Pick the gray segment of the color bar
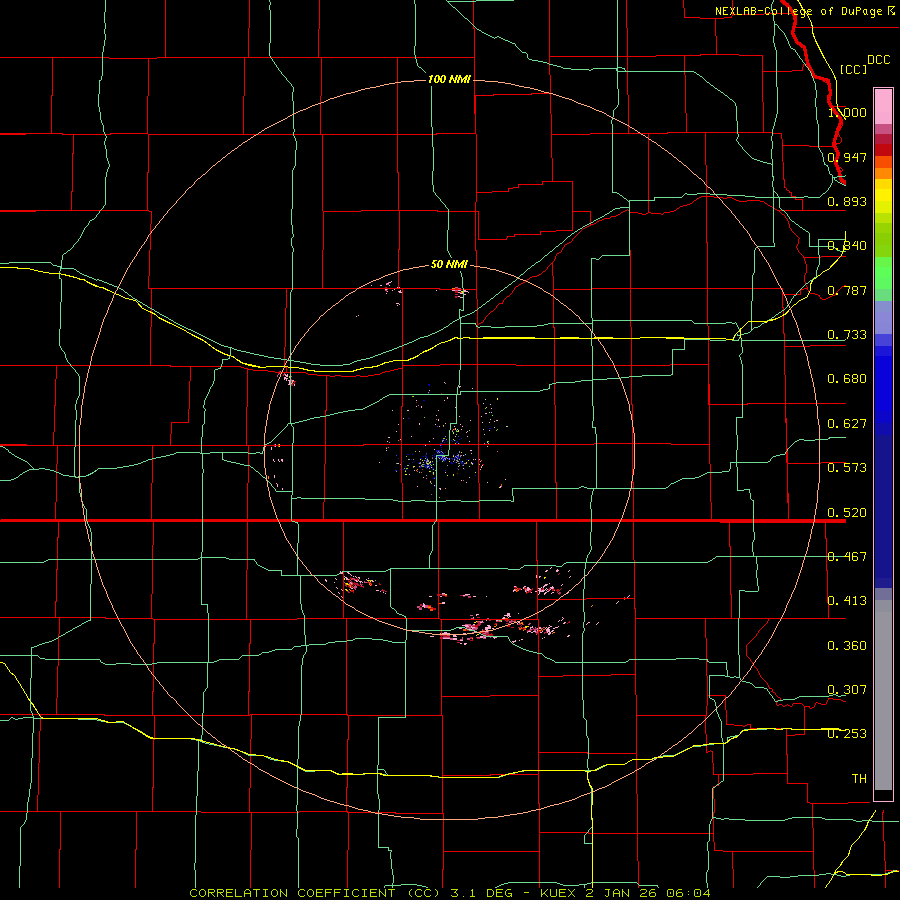Viewport: 900px width, 900px height. (x=883, y=695)
